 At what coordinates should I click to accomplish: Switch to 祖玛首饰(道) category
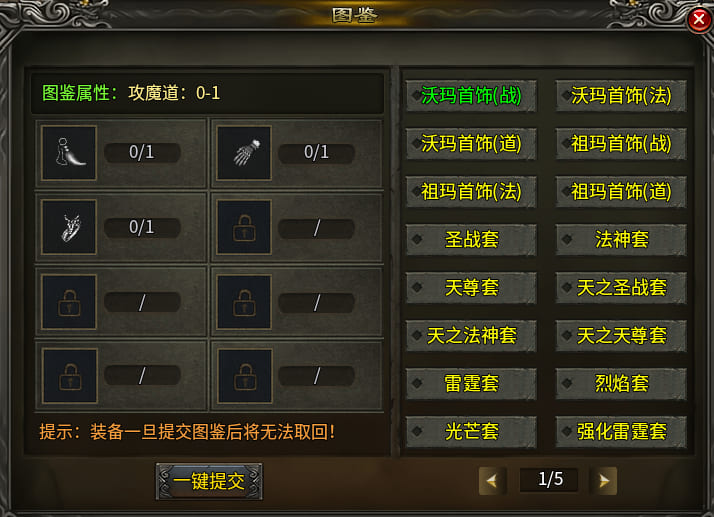coord(621,191)
